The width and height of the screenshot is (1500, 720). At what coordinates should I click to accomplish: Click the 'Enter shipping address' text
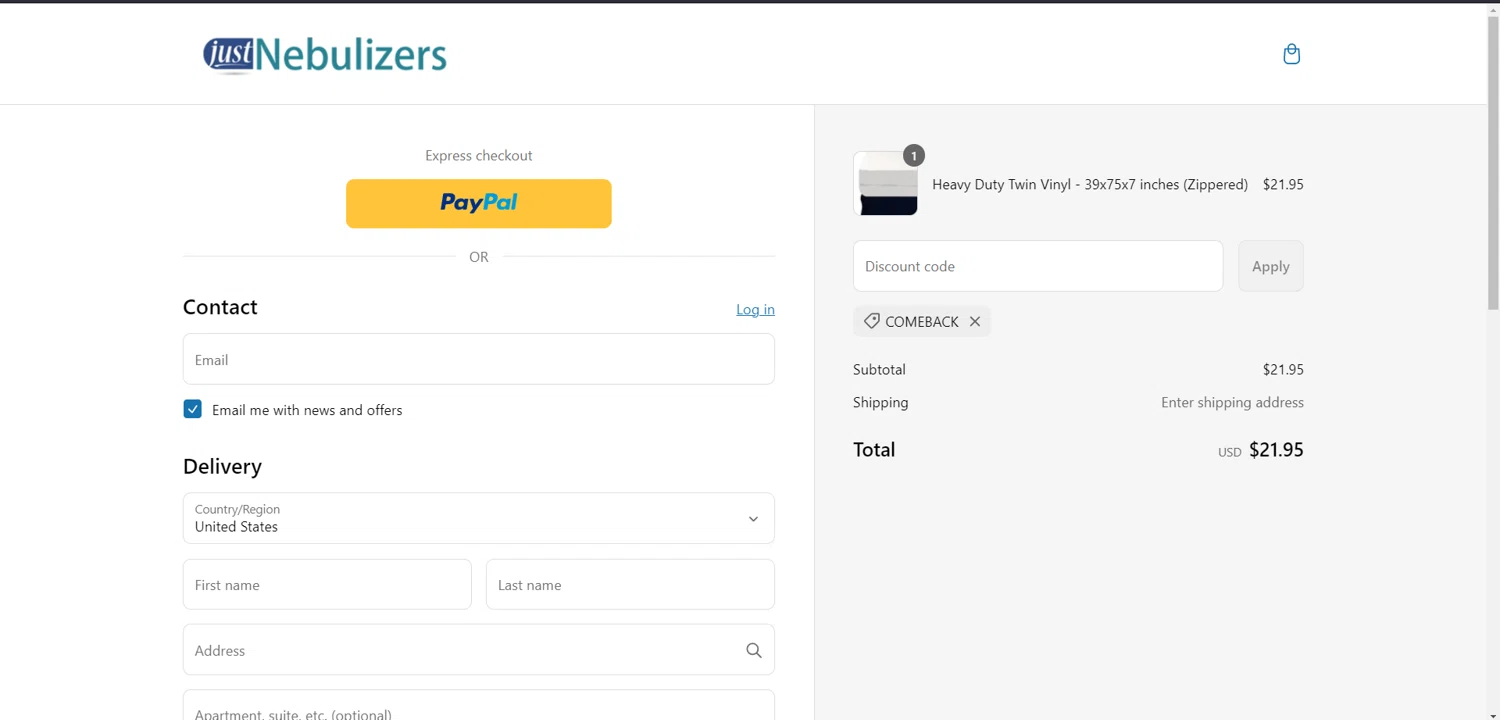(1232, 402)
